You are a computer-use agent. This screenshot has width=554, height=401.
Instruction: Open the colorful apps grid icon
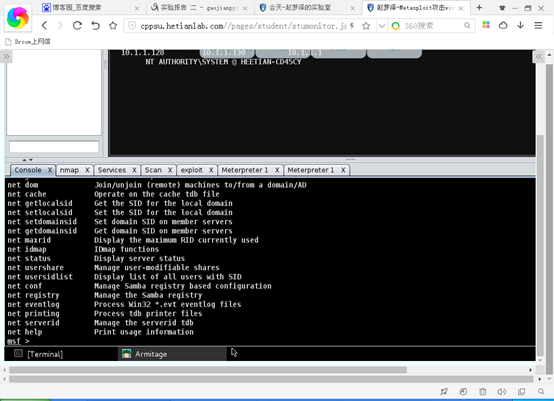486,25
